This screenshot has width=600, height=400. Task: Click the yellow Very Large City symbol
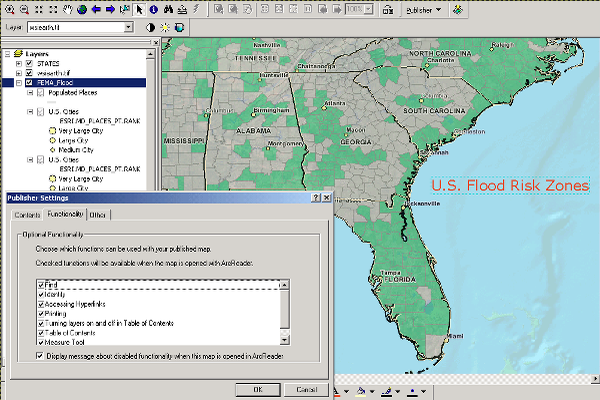coord(50,131)
